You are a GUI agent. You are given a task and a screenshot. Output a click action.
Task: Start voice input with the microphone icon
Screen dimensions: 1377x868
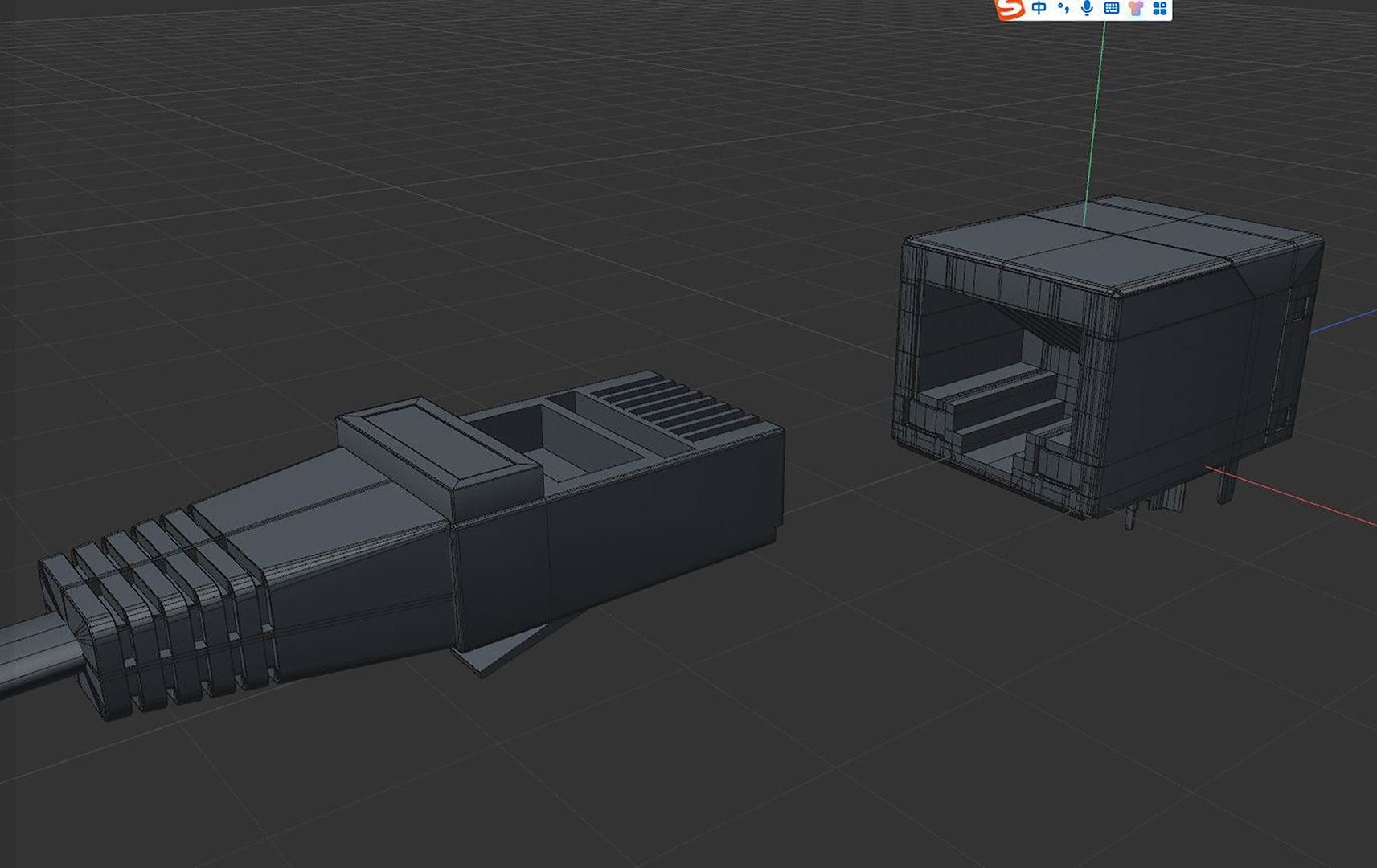point(1088,8)
